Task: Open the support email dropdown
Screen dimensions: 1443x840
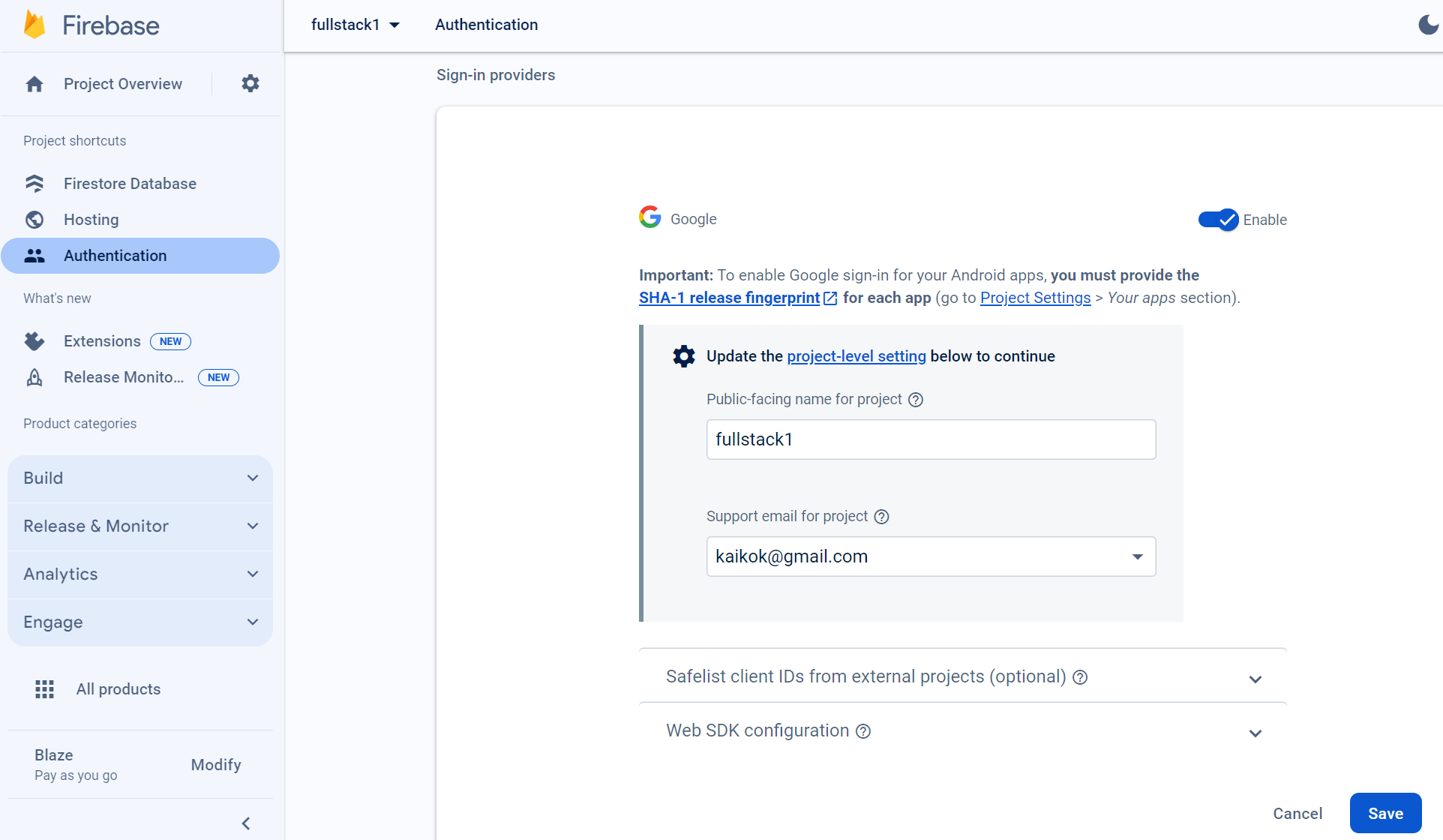Action: [x=1137, y=556]
